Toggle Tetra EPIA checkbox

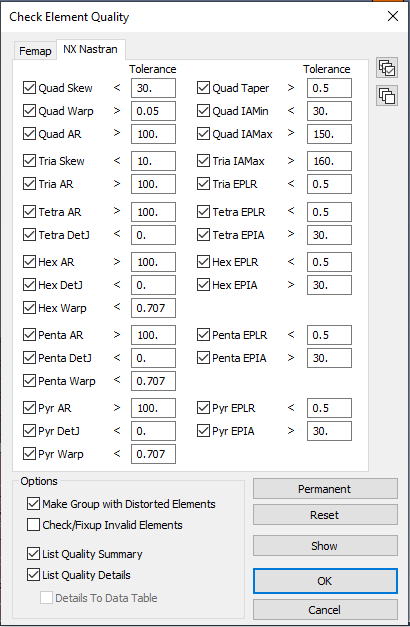coord(203,235)
